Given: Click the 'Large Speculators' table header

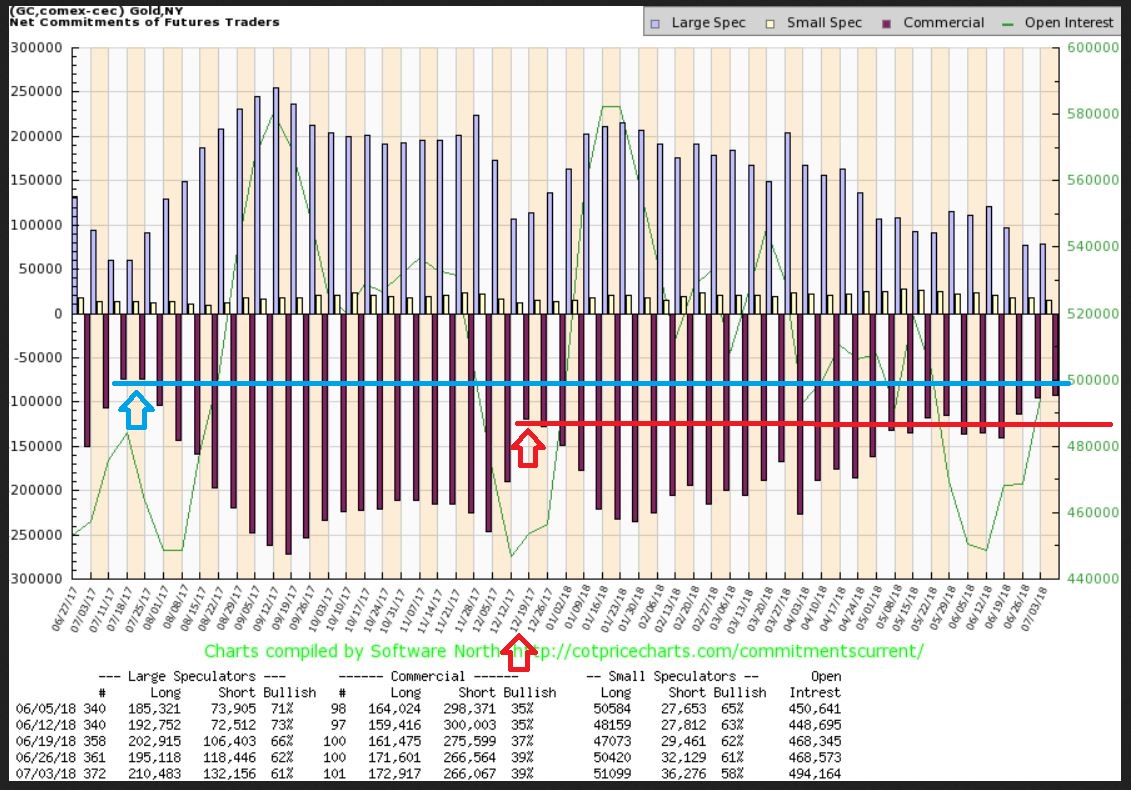Looking at the screenshot, I should 191,676.
